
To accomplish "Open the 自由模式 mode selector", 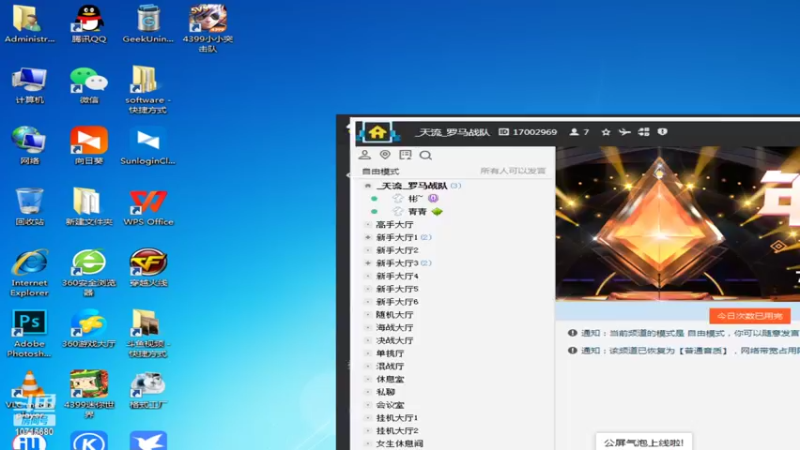I will [x=381, y=171].
